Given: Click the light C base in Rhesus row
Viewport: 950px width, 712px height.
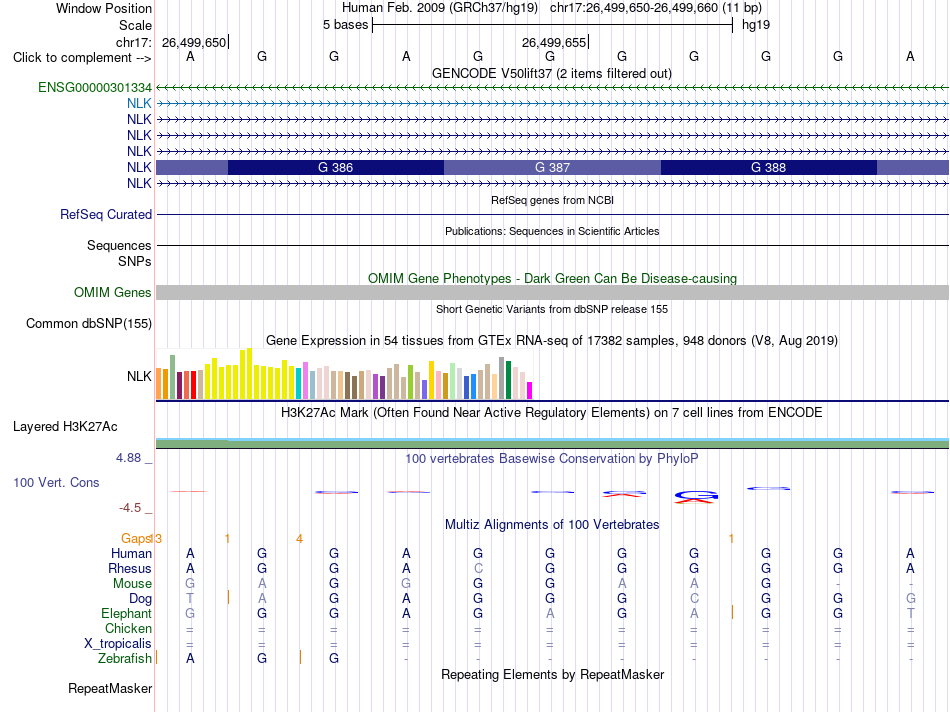Looking at the screenshot, I should click(478, 568).
